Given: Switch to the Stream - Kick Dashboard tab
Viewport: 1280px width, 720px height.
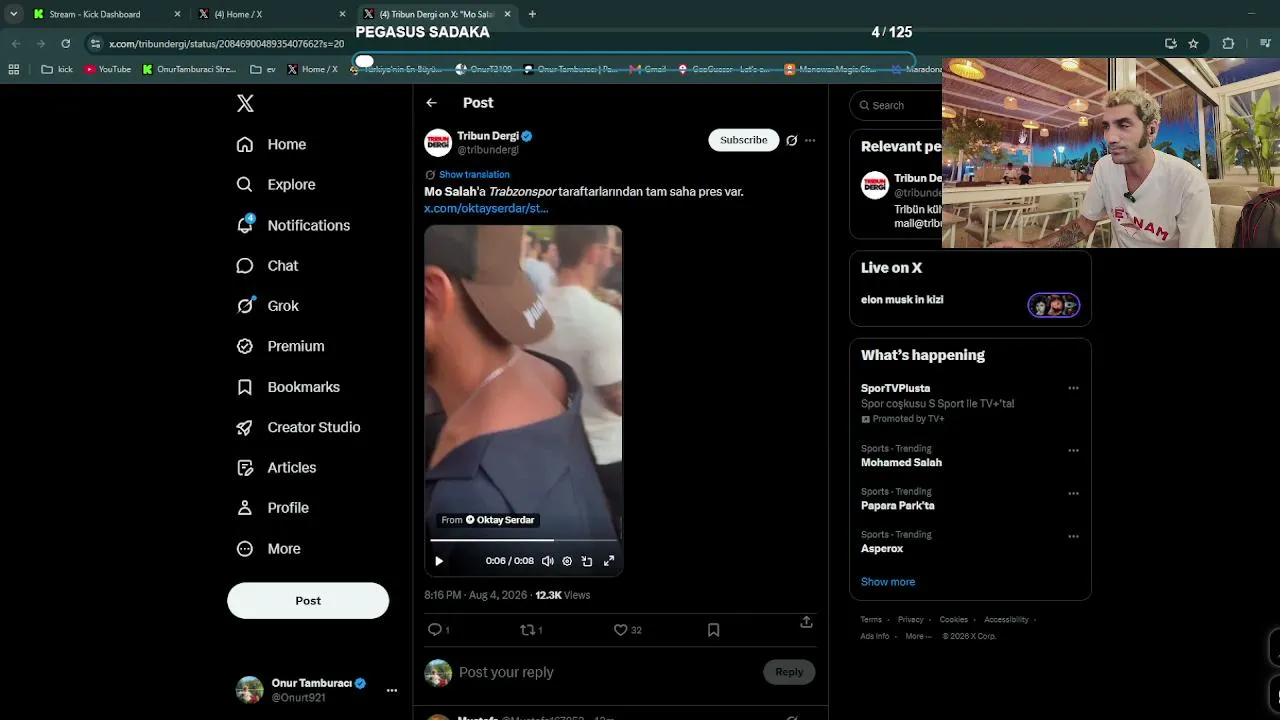Looking at the screenshot, I should (106, 14).
